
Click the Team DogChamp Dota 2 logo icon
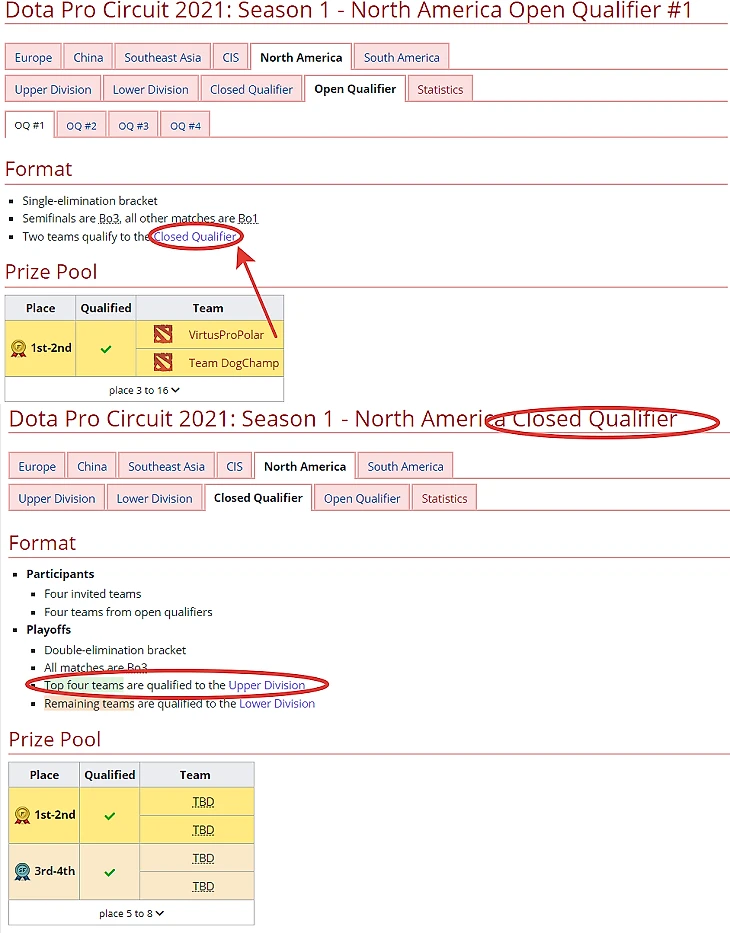[163, 362]
